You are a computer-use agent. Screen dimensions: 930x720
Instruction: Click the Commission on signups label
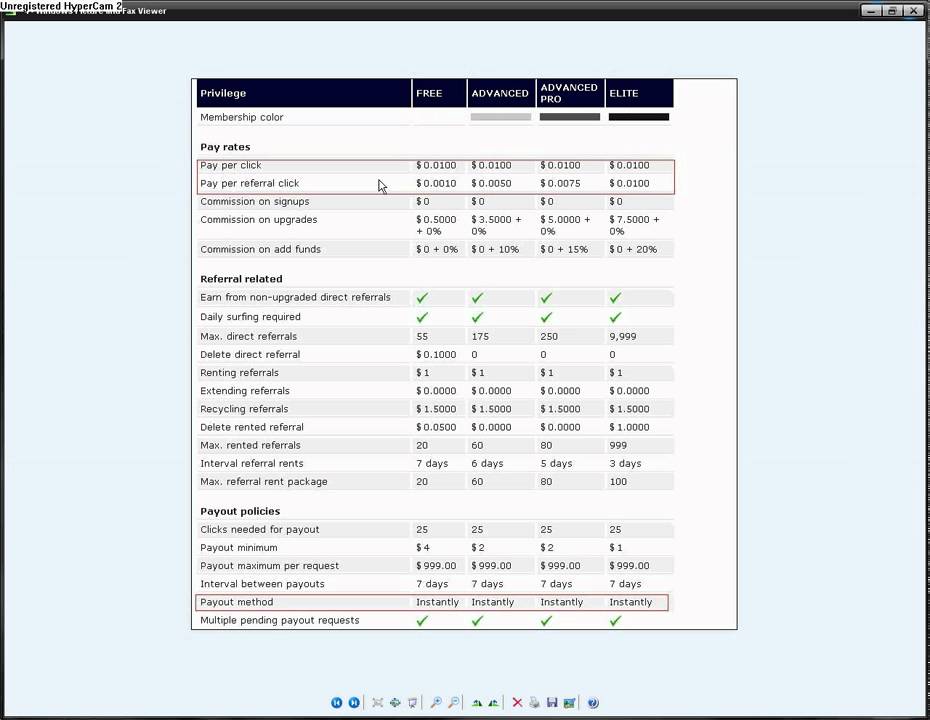pos(254,202)
